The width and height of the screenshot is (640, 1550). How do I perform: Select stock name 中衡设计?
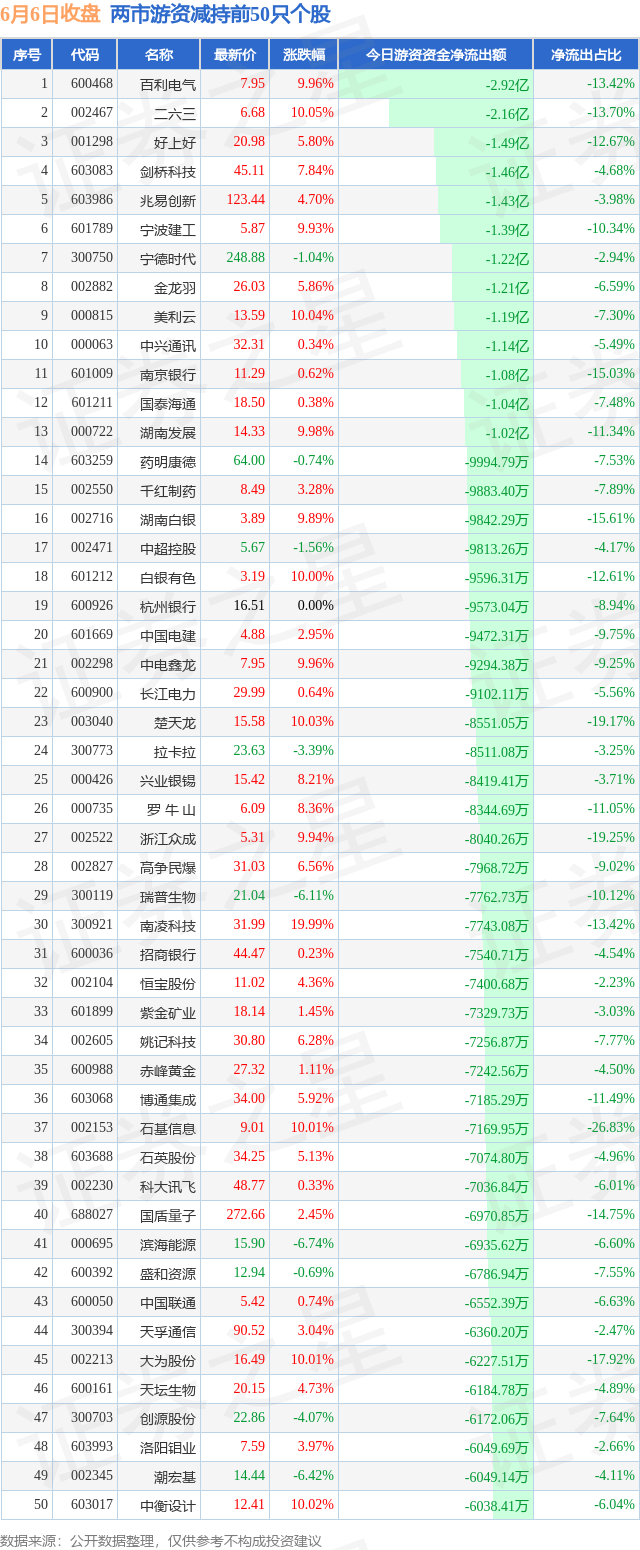tap(168, 1505)
